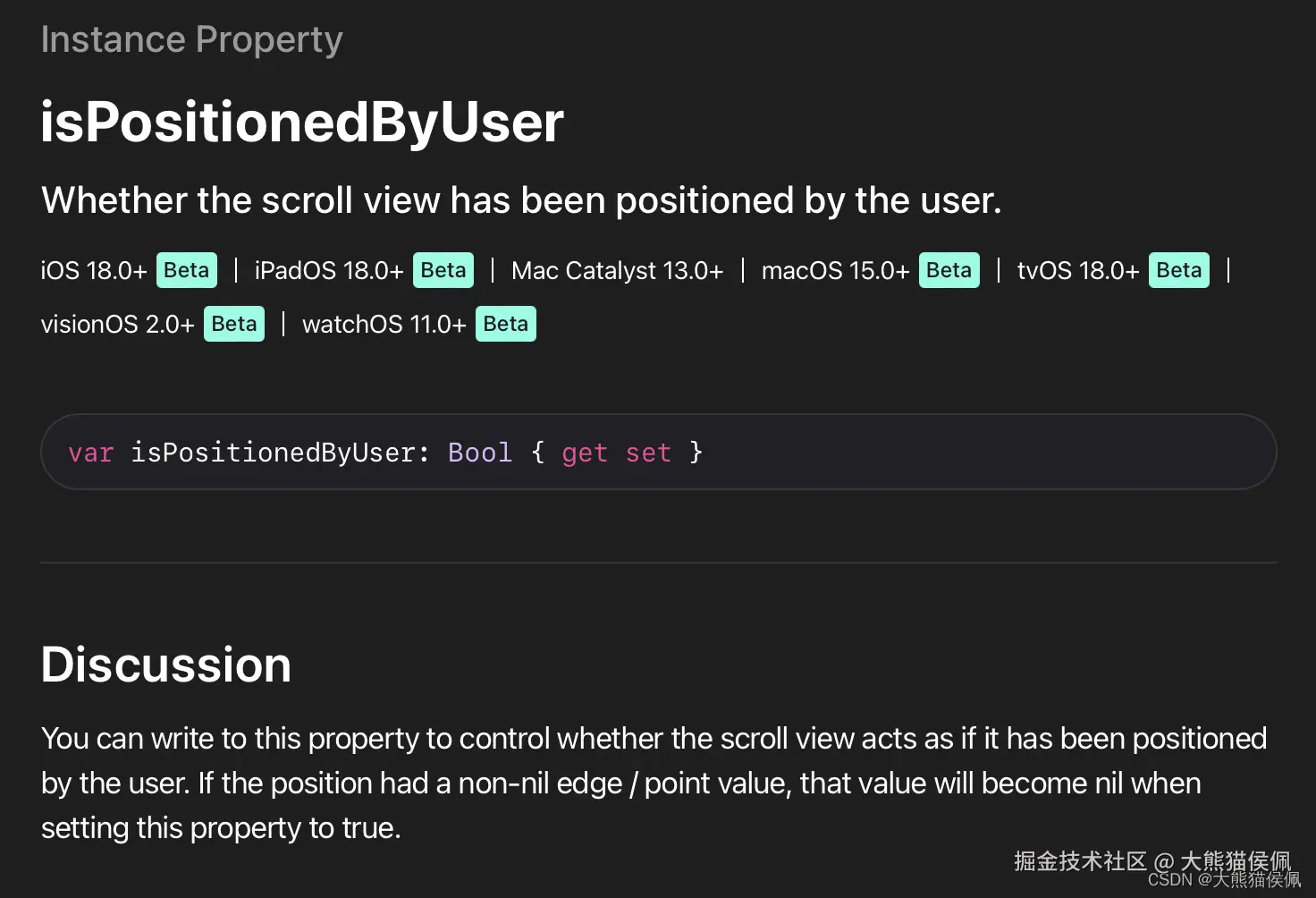
Task: Click the 'tvOS 18.0+' availability label
Action: coord(1077,270)
